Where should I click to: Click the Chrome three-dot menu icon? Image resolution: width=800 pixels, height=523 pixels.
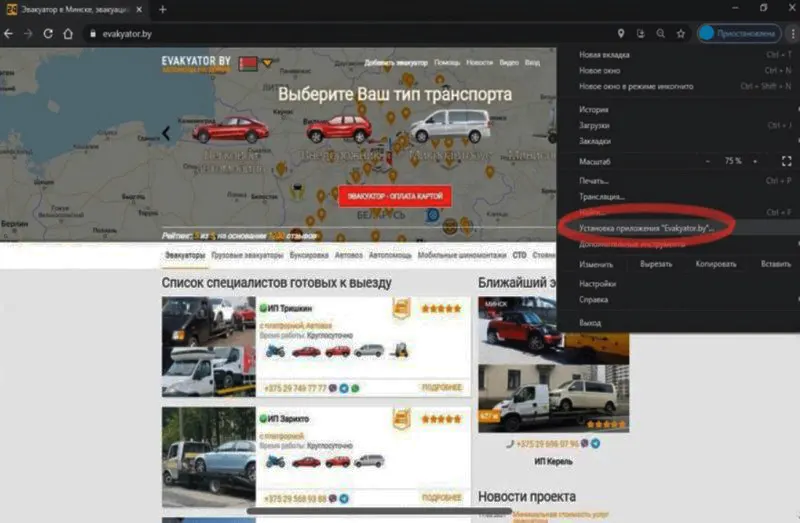pos(791,33)
